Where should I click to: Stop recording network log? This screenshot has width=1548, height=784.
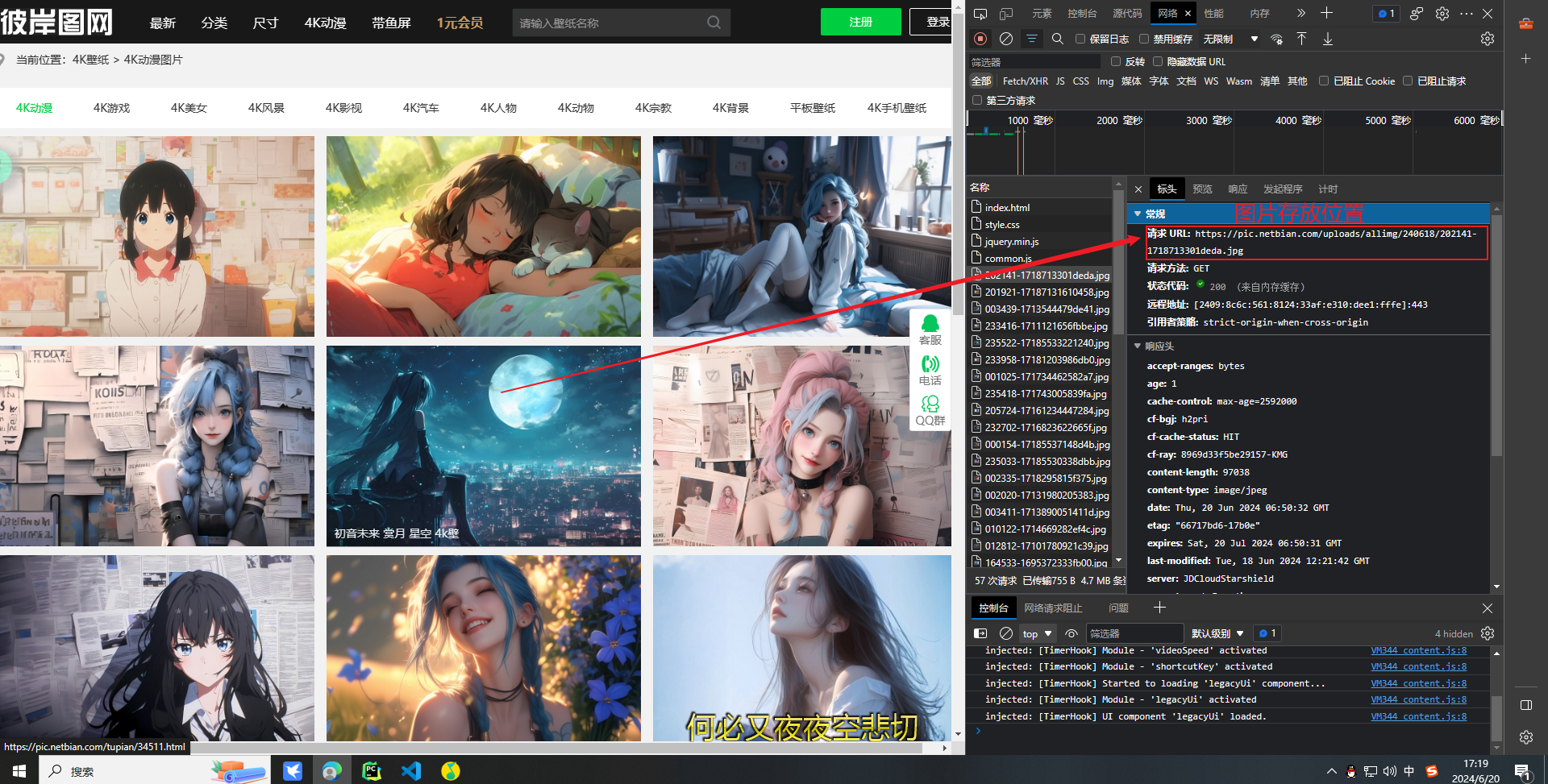pos(980,39)
